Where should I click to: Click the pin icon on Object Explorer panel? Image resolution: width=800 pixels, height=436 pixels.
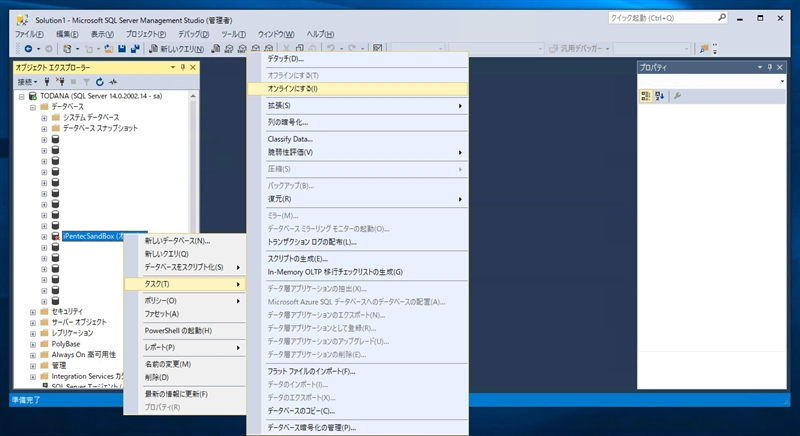[183, 67]
